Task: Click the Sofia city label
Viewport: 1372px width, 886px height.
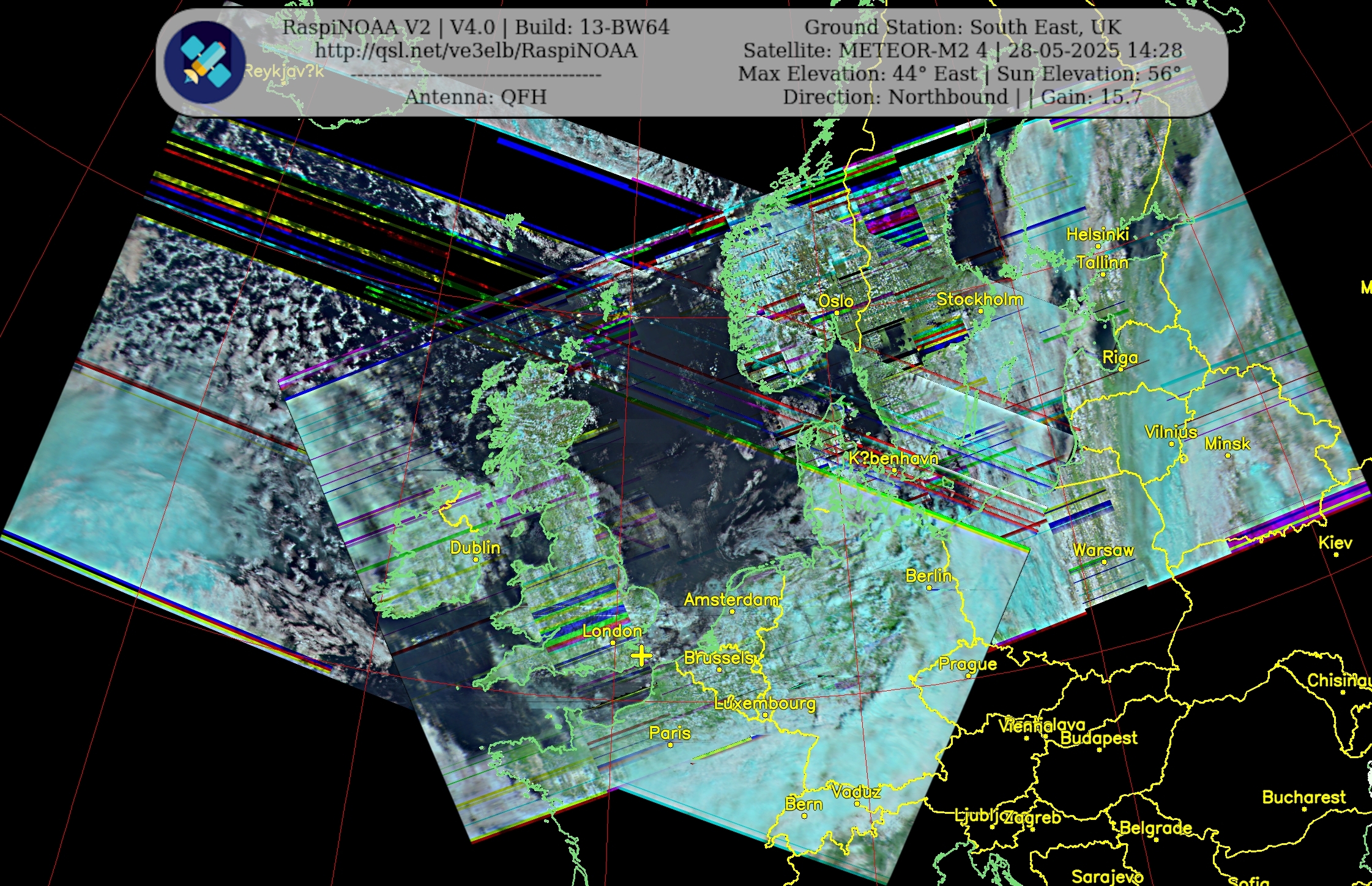Action: coord(1249,881)
